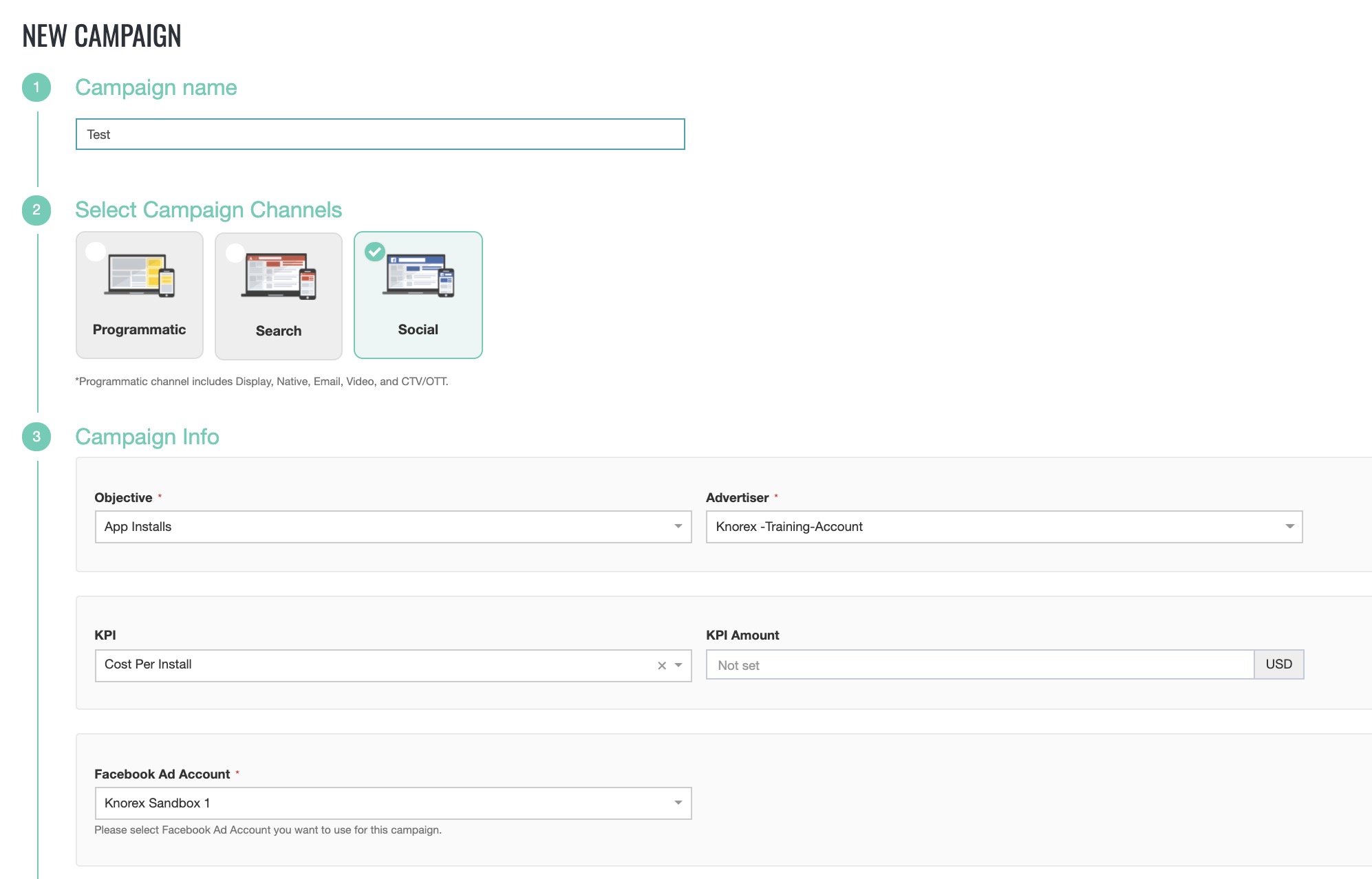Click the USD currency addon

1278,664
